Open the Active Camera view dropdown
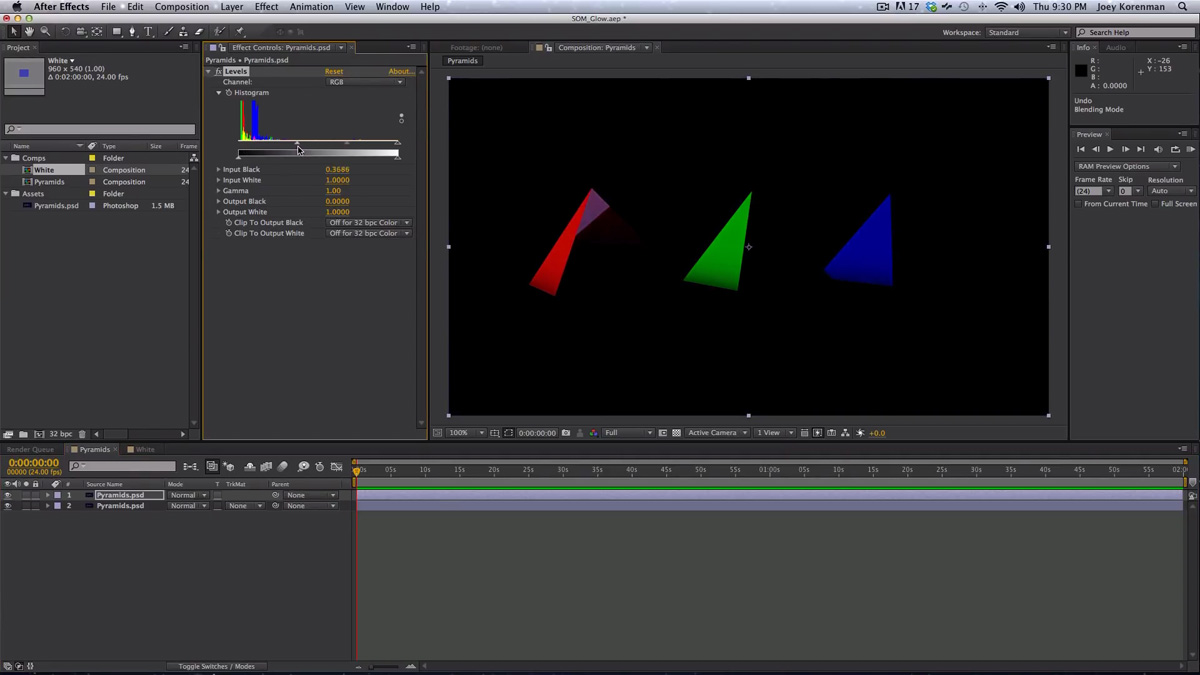Image resolution: width=1200 pixels, height=675 pixels. [716, 432]
